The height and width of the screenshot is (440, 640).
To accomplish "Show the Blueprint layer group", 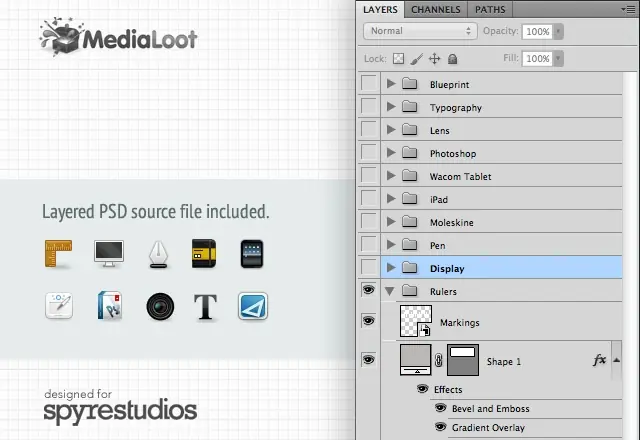I will (x=369, y=83).
